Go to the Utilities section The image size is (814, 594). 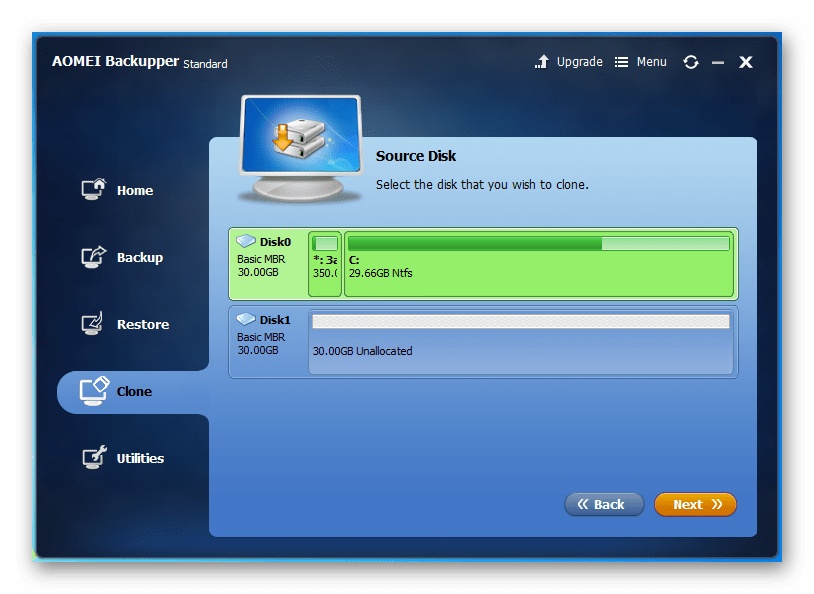140,458
